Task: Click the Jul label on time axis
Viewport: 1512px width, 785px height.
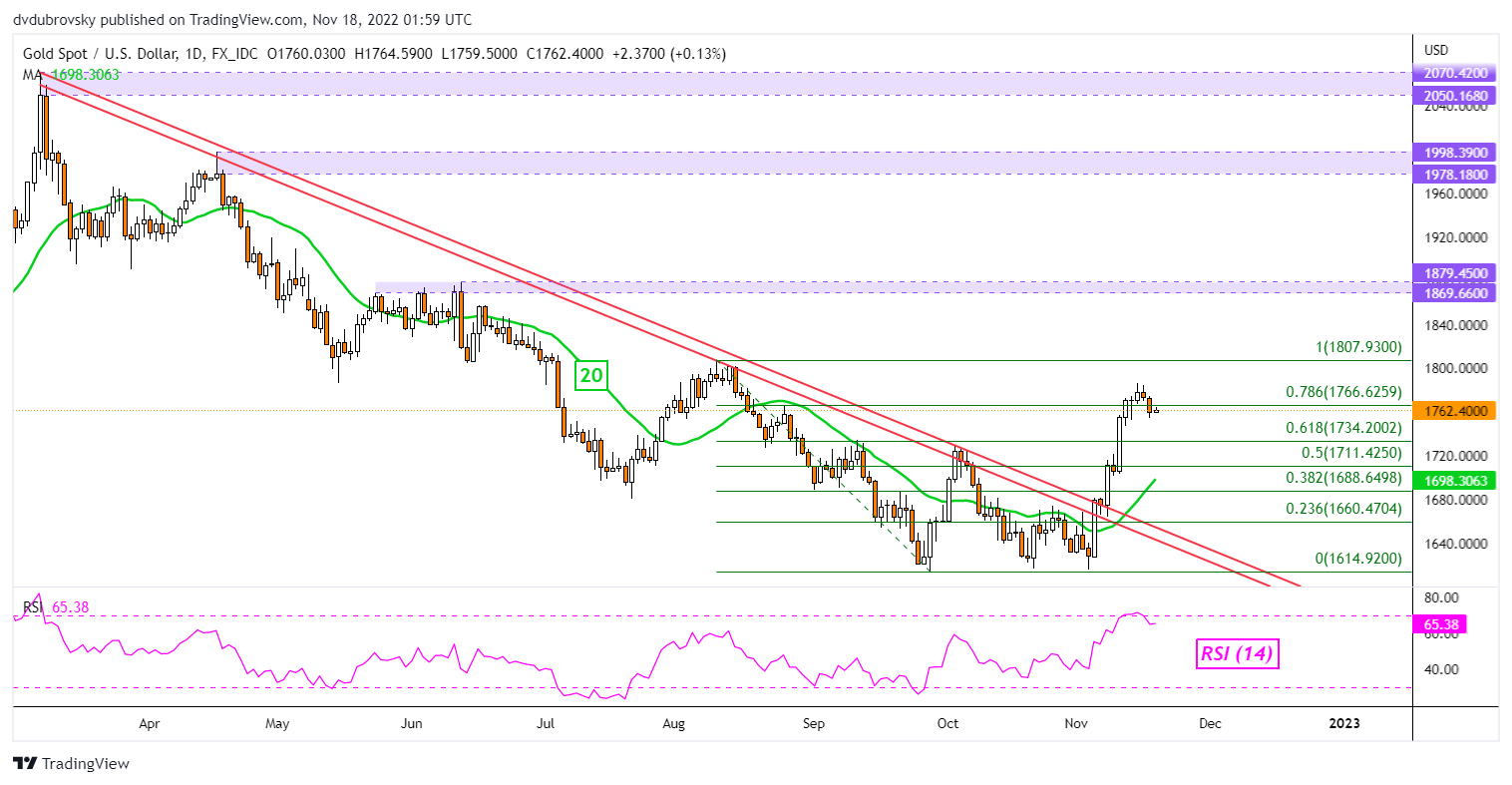Action: tap(546, 723)
